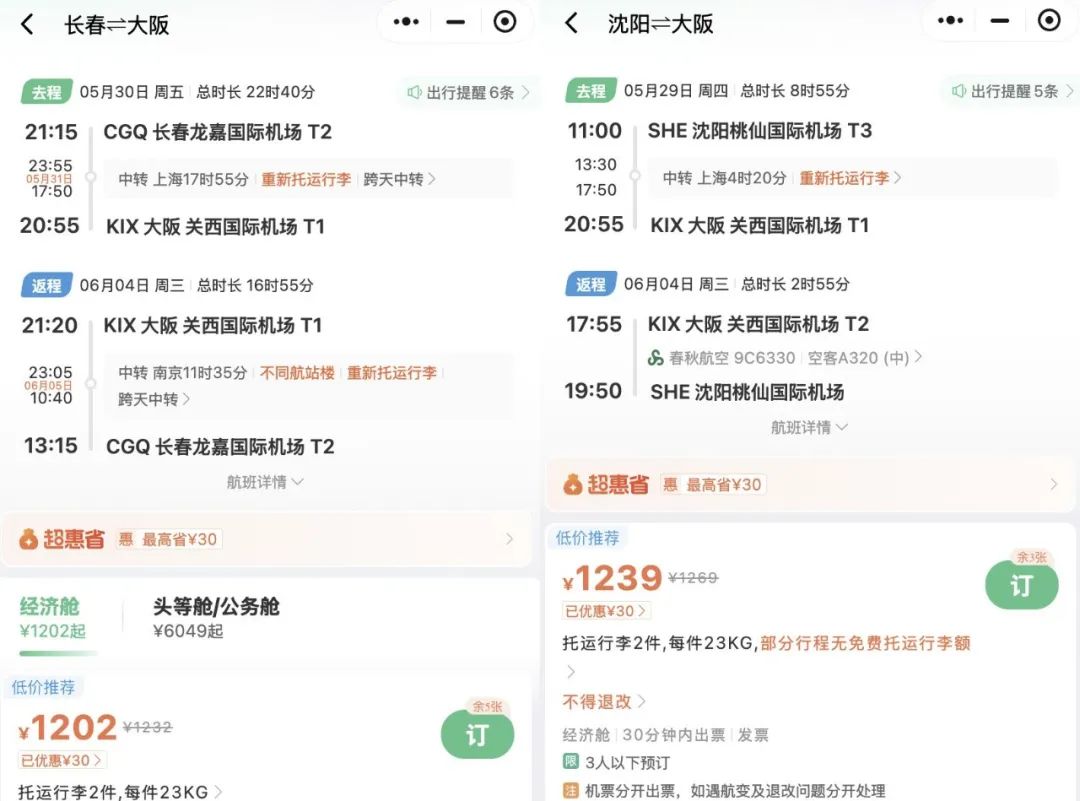Open more options menu on 沈阳⇌大阪 page
The height and width of the screenshot is (801, 1080).
pos(951,21)
